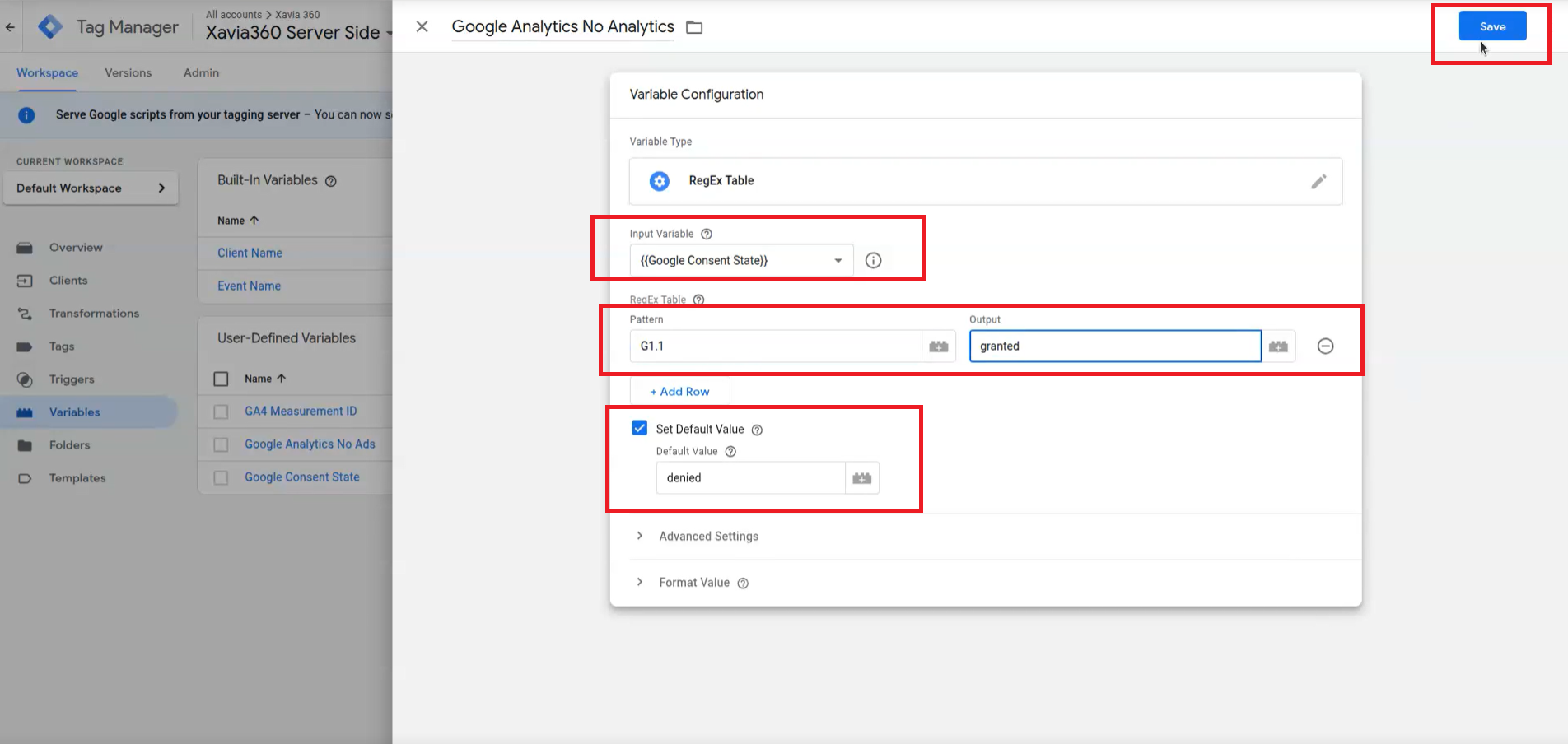Screen dimensions: 1568x744
Task: Open the Client Name built-in variable
Action: click(x=250, y=253)
